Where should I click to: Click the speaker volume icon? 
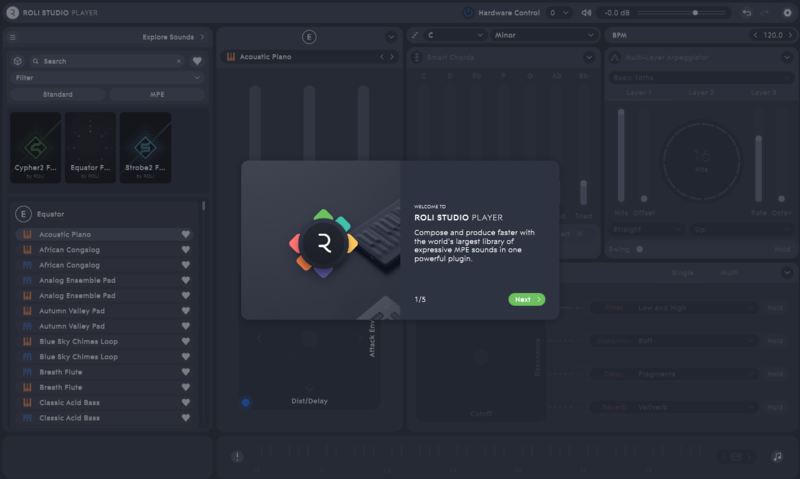point(586,13)
